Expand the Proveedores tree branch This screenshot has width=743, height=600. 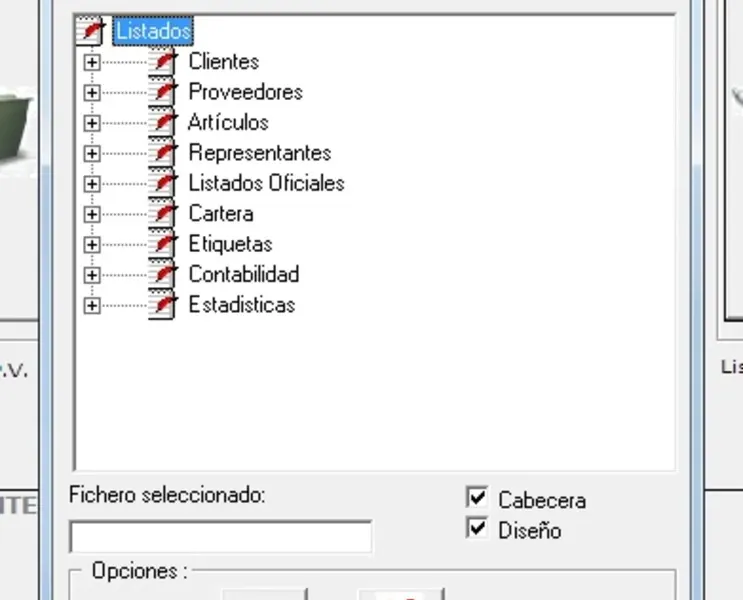coord(92,93)
